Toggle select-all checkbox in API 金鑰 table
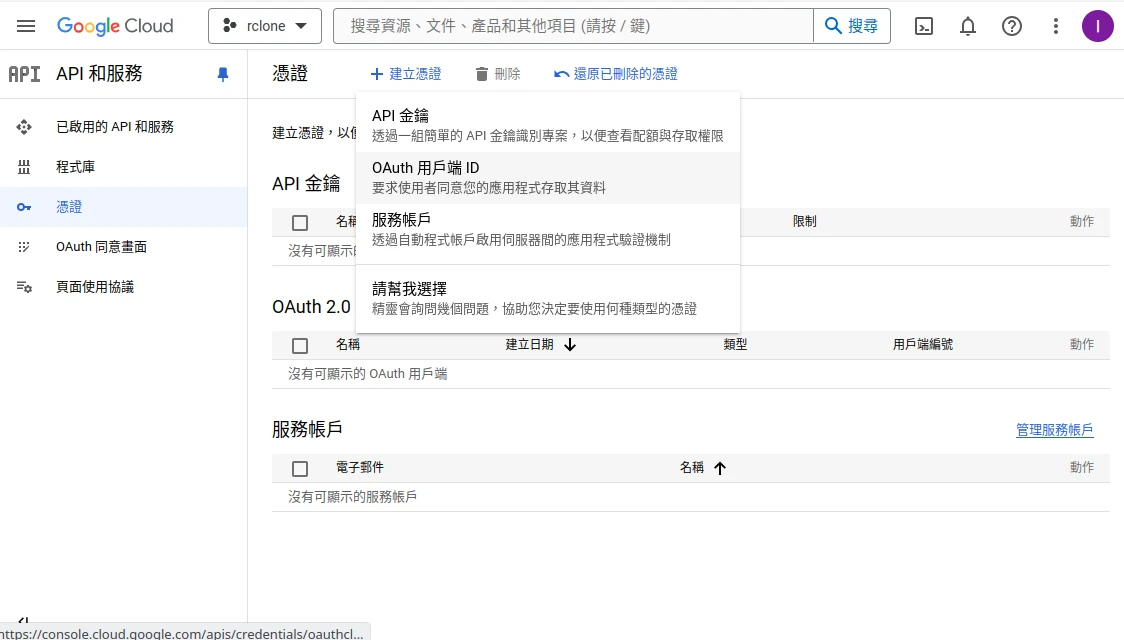The width and height of the screenshot is (1124, 640). (300, 222)
